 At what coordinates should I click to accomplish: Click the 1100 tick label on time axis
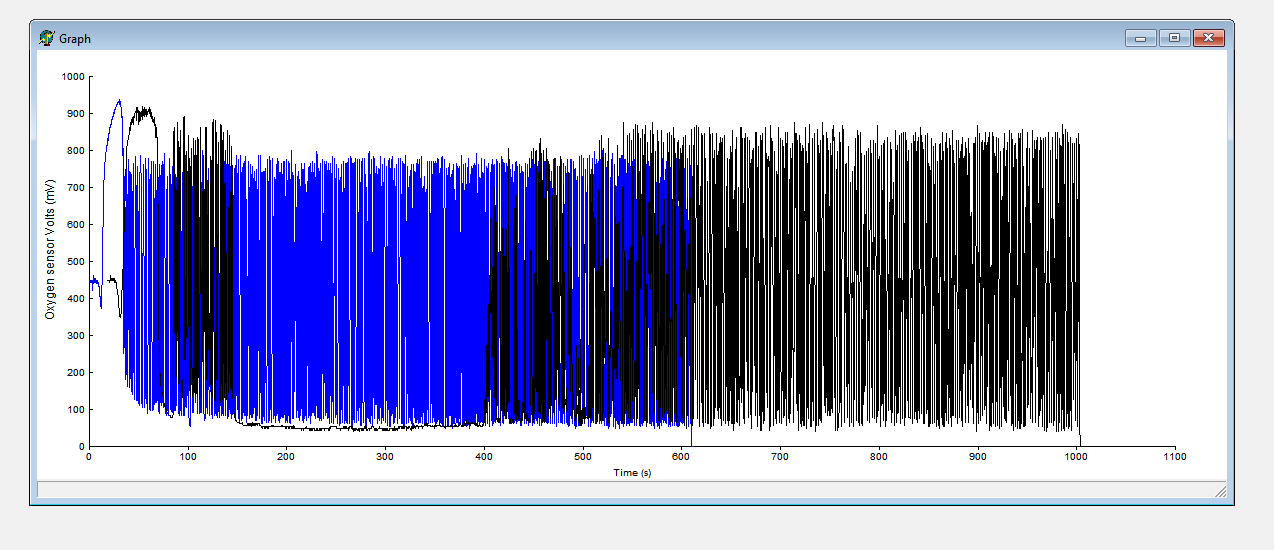(x=1175, y=457)
